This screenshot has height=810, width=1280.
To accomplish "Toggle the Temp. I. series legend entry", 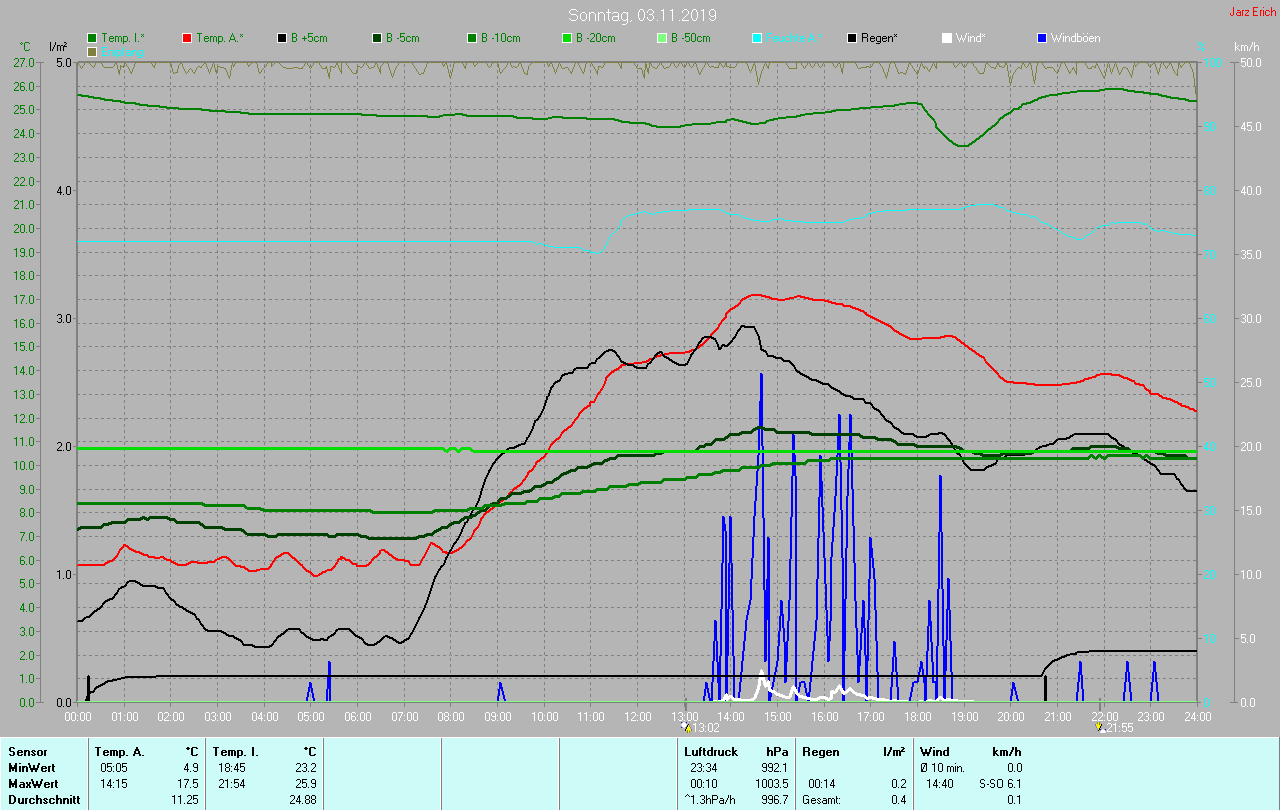I will 122,38.
